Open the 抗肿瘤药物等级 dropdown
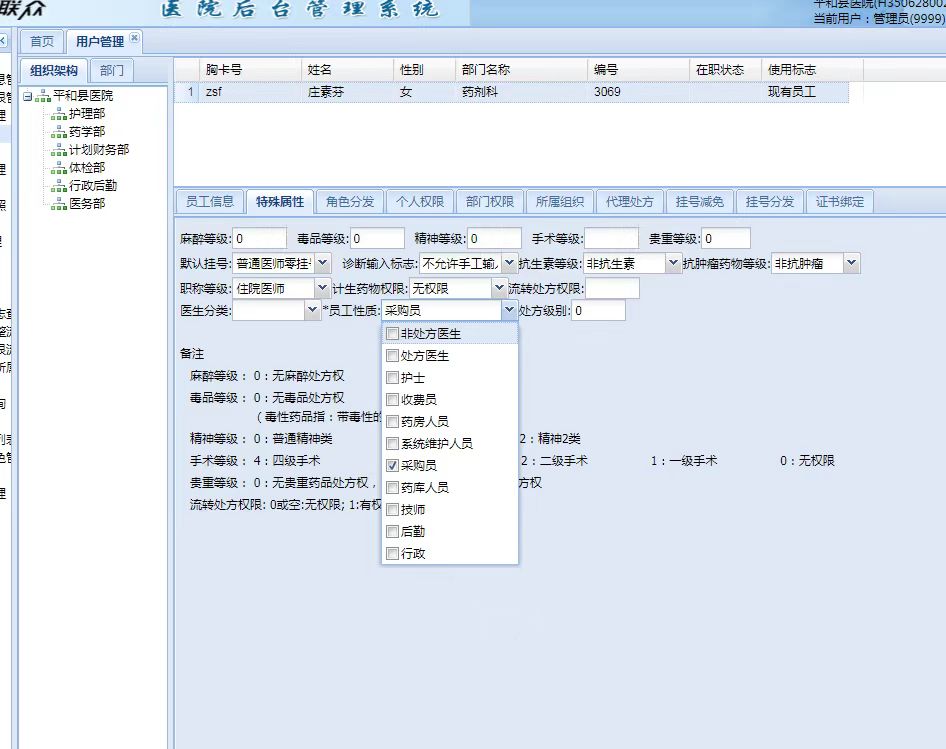The height and width of the screenshot is (749, 946). [x=851, y=263]
